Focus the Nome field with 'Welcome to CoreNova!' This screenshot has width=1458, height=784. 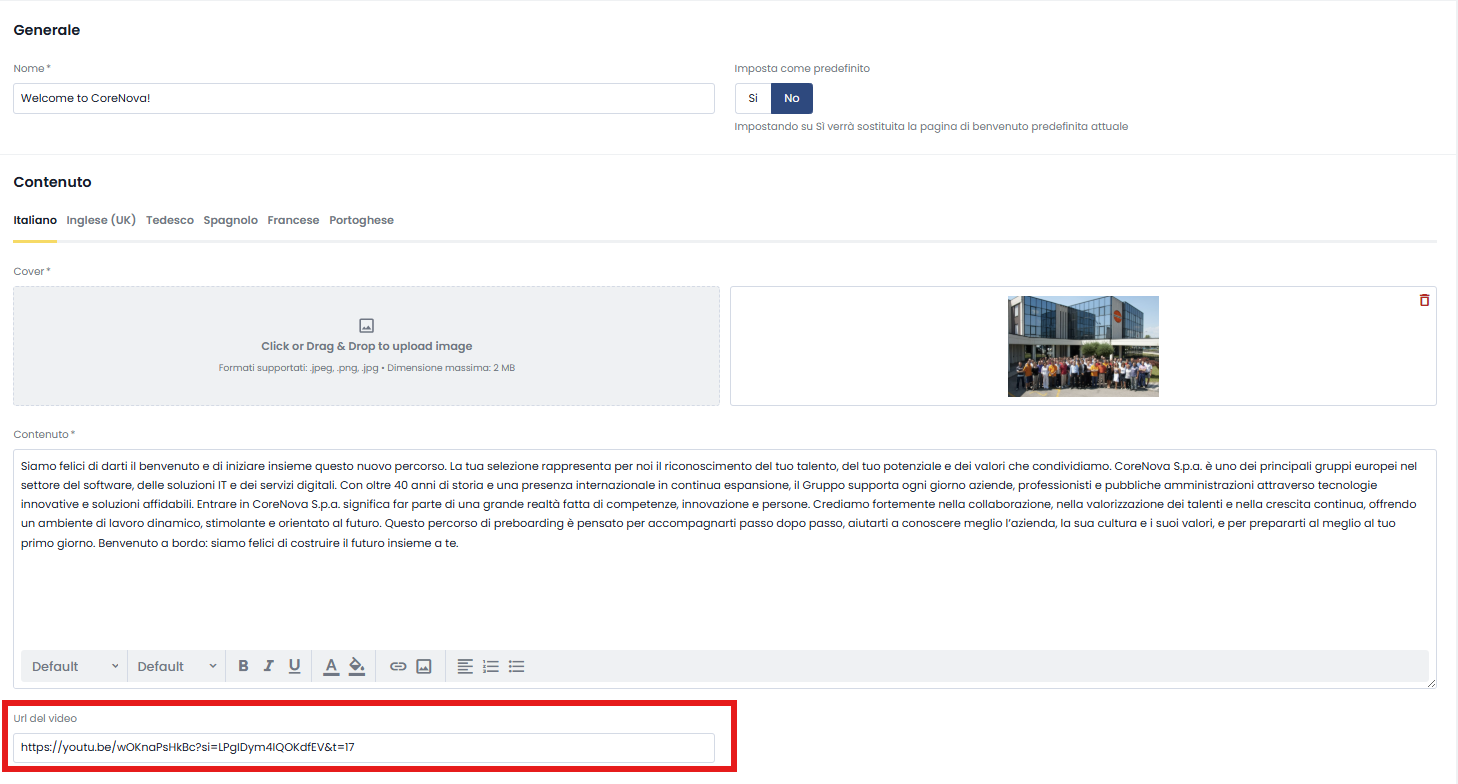pyautogui.click(x=364, y=98)
